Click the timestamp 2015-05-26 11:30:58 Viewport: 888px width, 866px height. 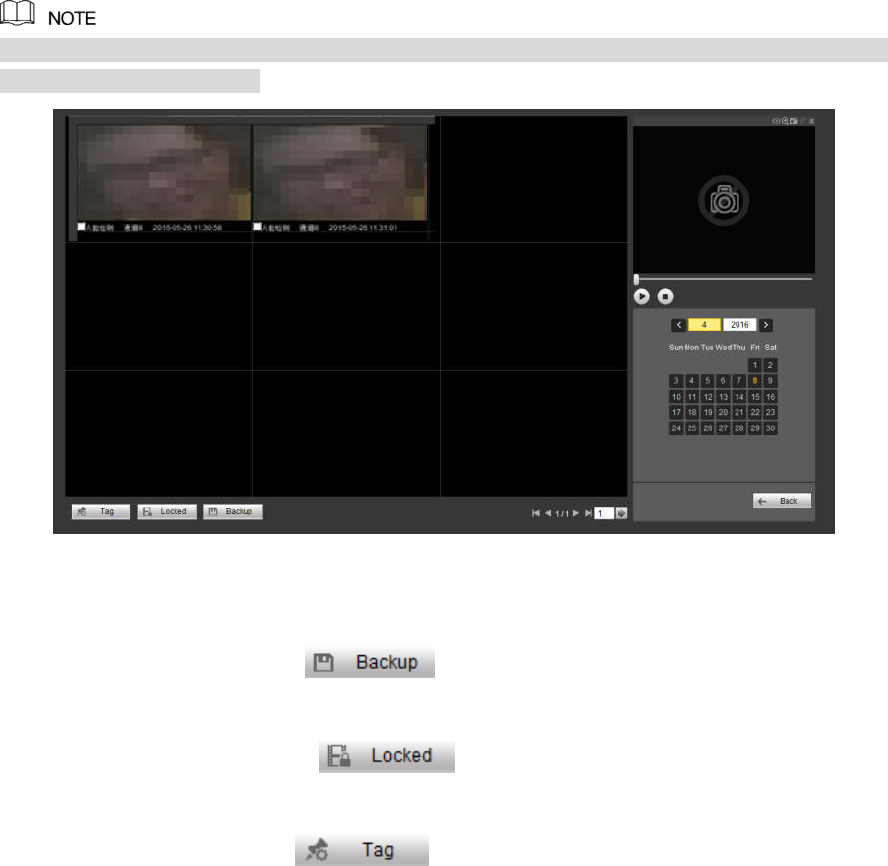187,227
